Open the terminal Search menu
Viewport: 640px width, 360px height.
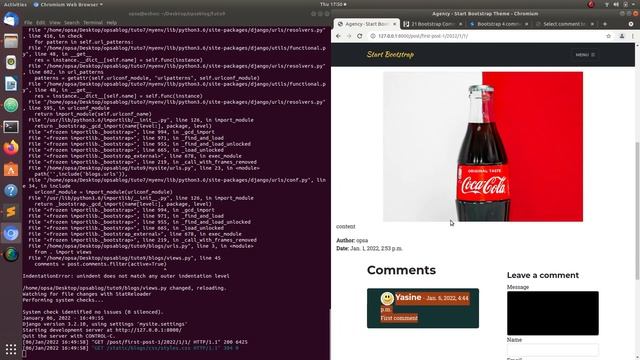coord(71,22)
